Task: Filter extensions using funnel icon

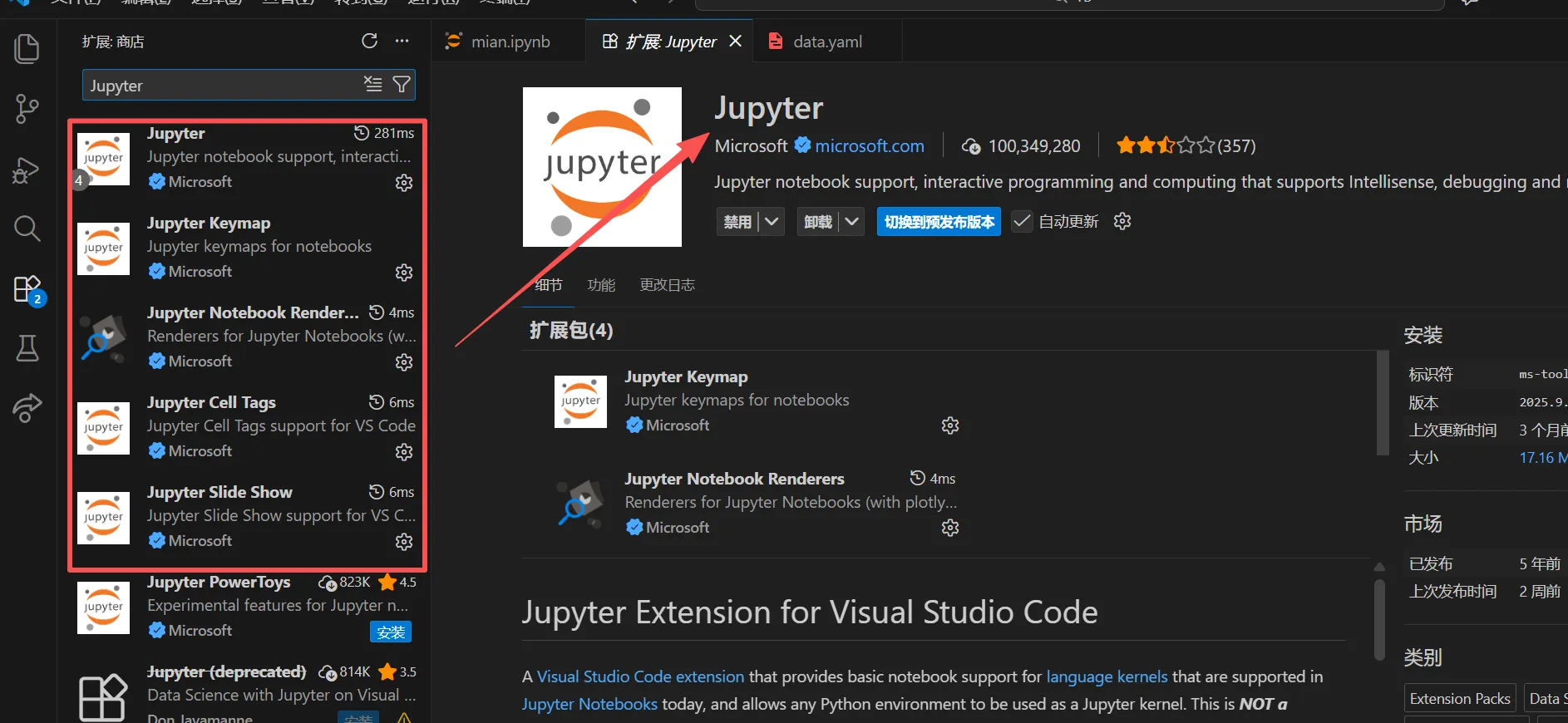Action: pos(402,85)
